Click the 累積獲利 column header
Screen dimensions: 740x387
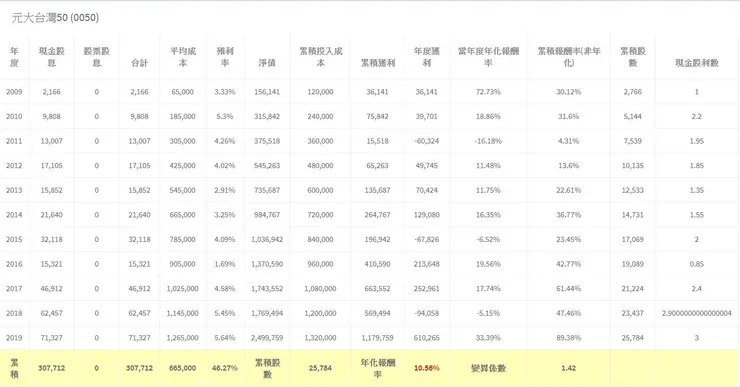click(378, 63)
